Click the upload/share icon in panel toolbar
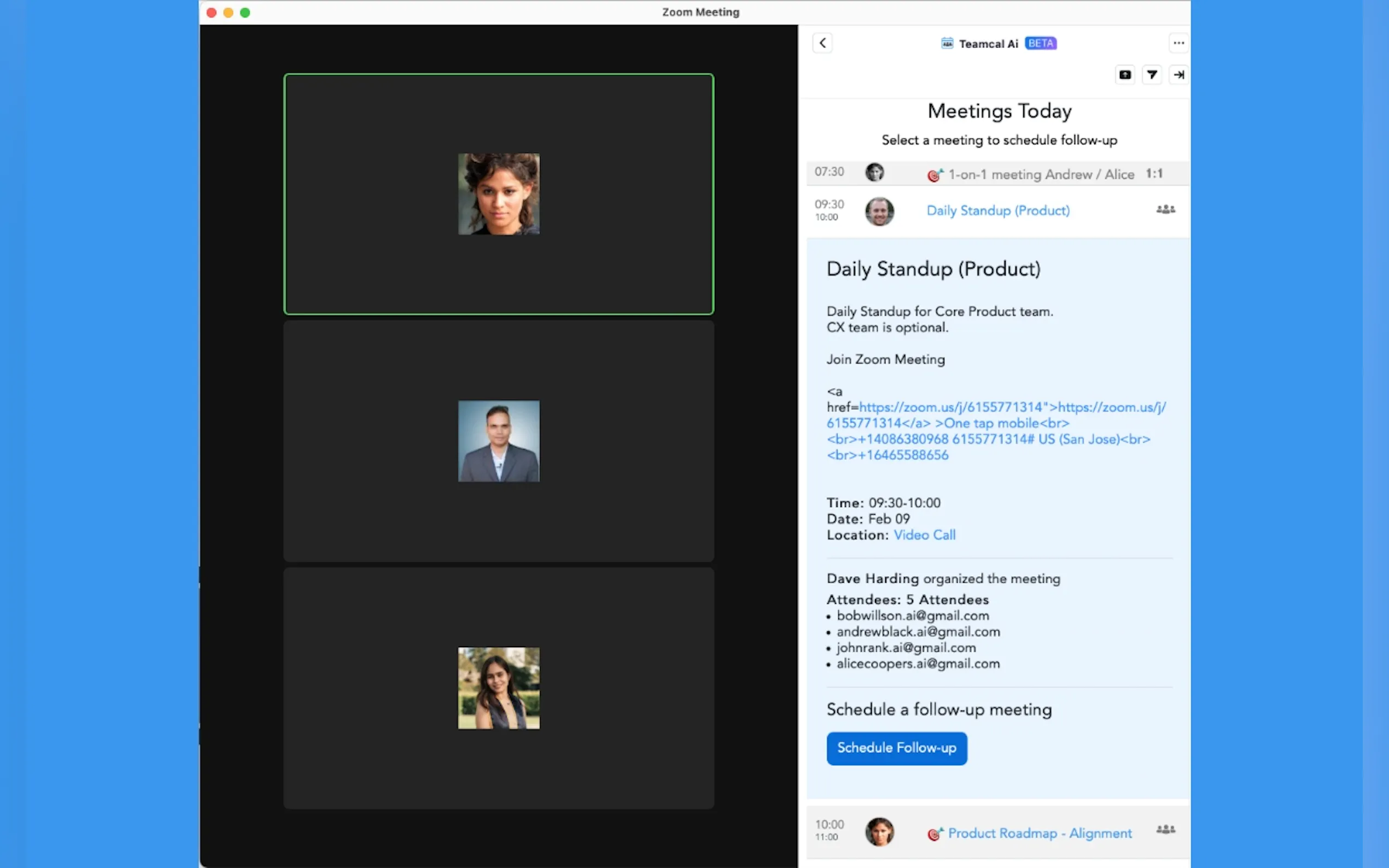Screen dimensions: 1389x868 tap(1125, 75)
